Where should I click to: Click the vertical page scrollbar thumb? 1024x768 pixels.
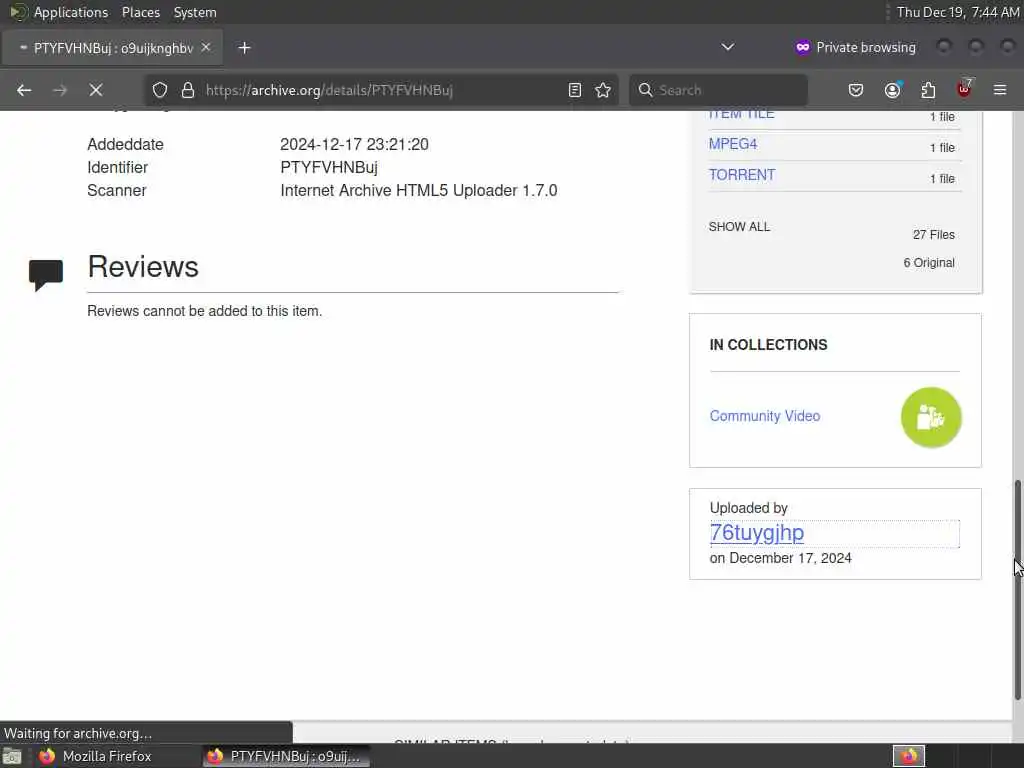(x=1017, y=591)
